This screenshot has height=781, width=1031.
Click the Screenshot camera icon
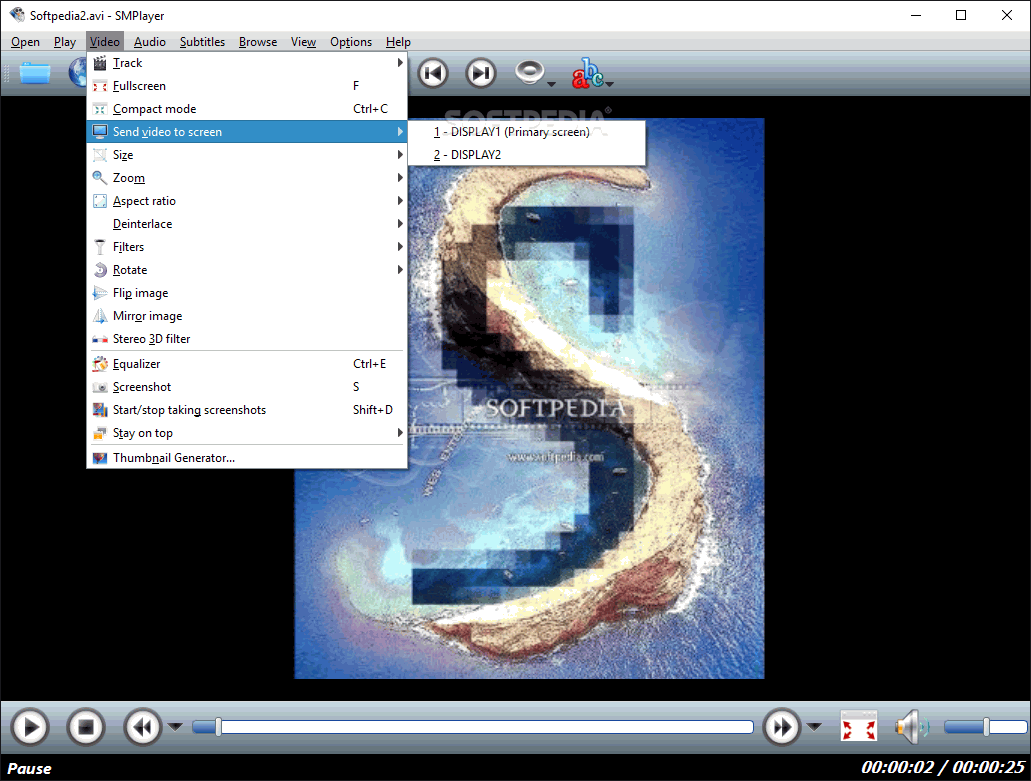[x=100, y=387]
